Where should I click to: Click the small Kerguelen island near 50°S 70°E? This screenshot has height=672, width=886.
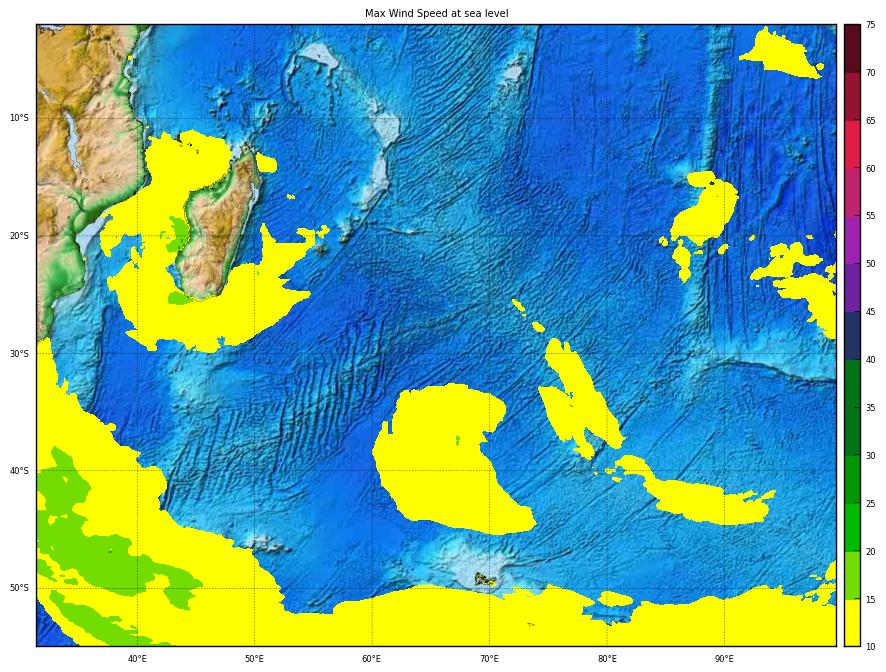click(485, 579)
